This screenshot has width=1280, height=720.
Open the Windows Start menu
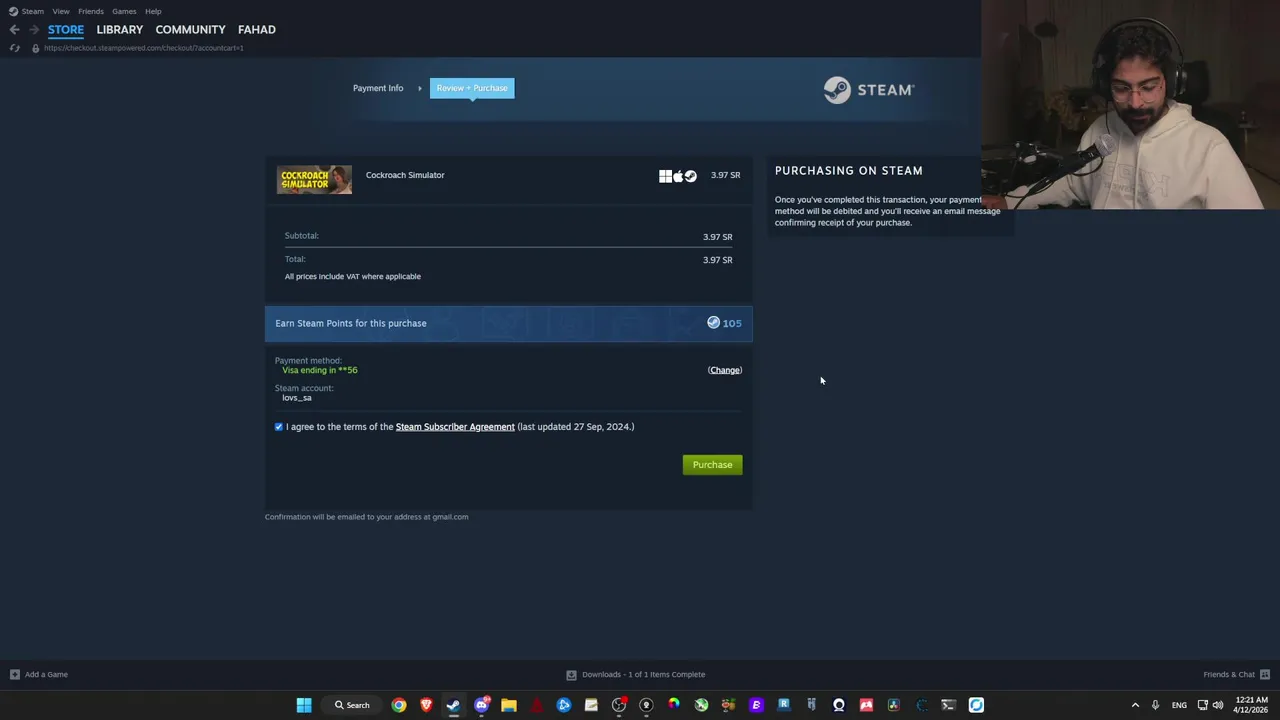click(304, 705)
